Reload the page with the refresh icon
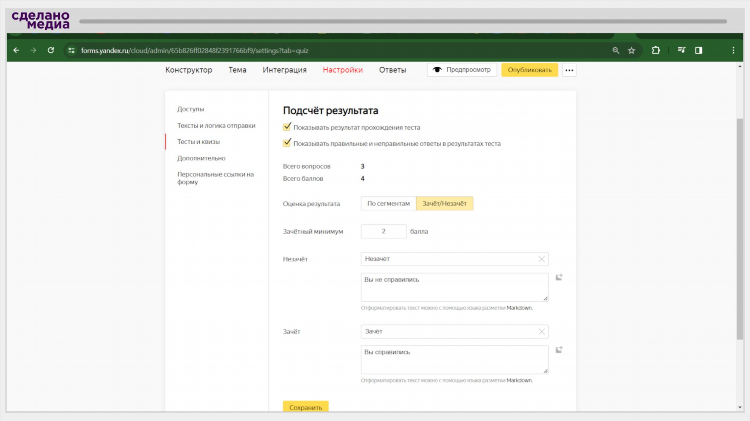This screenshot has width=750, height=421. [51, 50]
